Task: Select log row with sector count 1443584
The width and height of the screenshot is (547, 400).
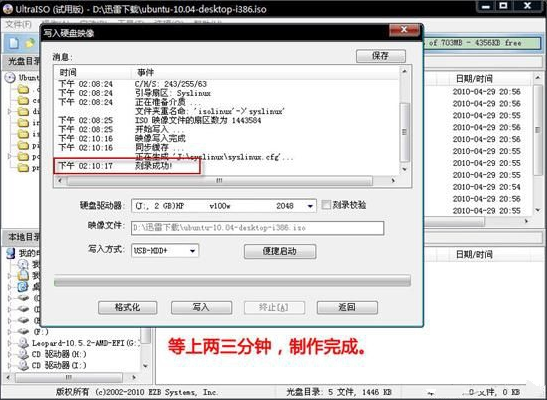Action: [198, 121]
